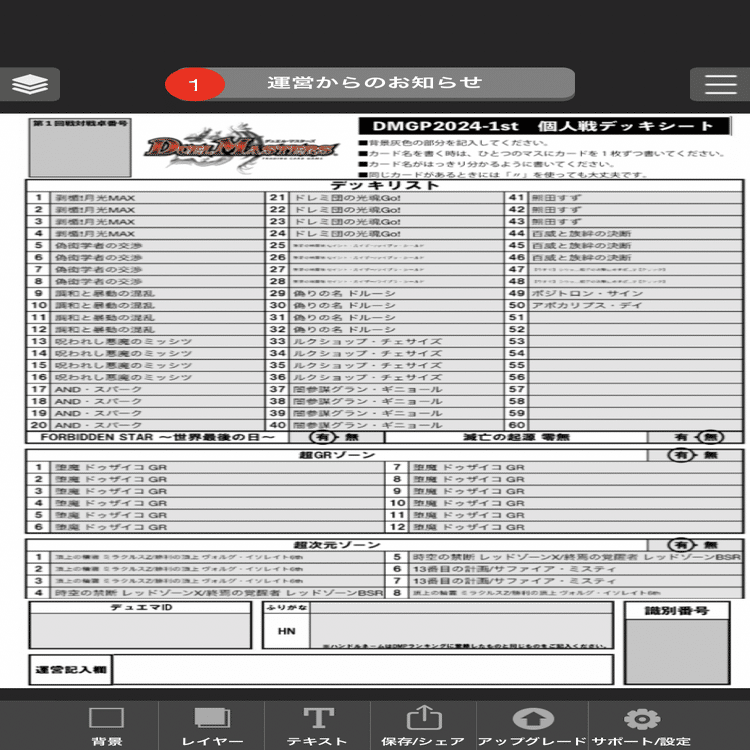The width and height of the screenshot is (750, 750).
Task: Open the アップグレード upgrade option
Action: tap(532, 726)
